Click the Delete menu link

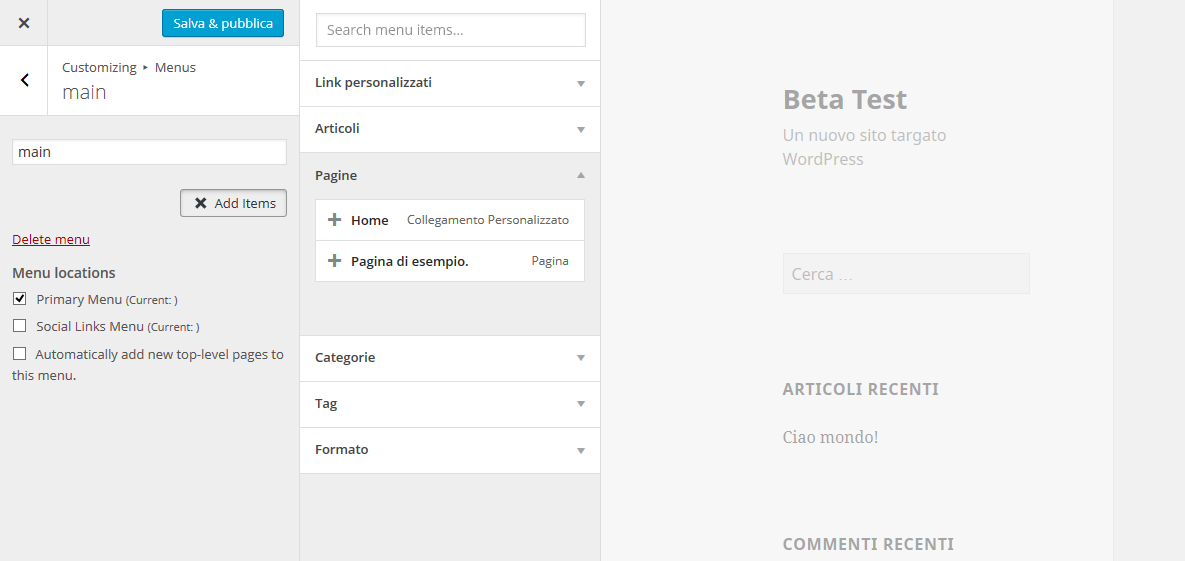point(51,240)
